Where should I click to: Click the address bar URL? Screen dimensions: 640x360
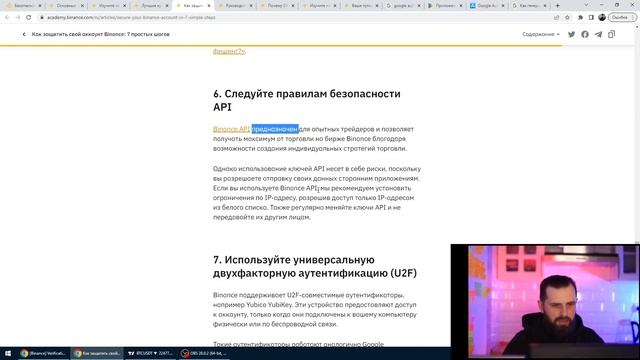click(x=131, y=18)
